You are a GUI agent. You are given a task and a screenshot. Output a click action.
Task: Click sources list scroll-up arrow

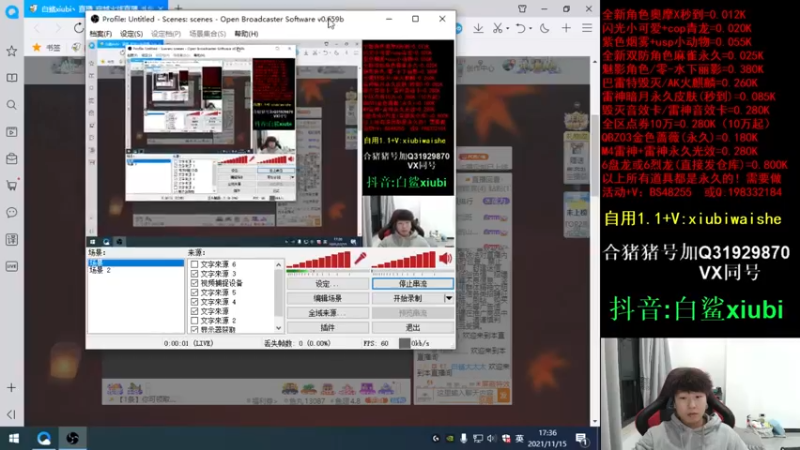[x=279, y=264]
